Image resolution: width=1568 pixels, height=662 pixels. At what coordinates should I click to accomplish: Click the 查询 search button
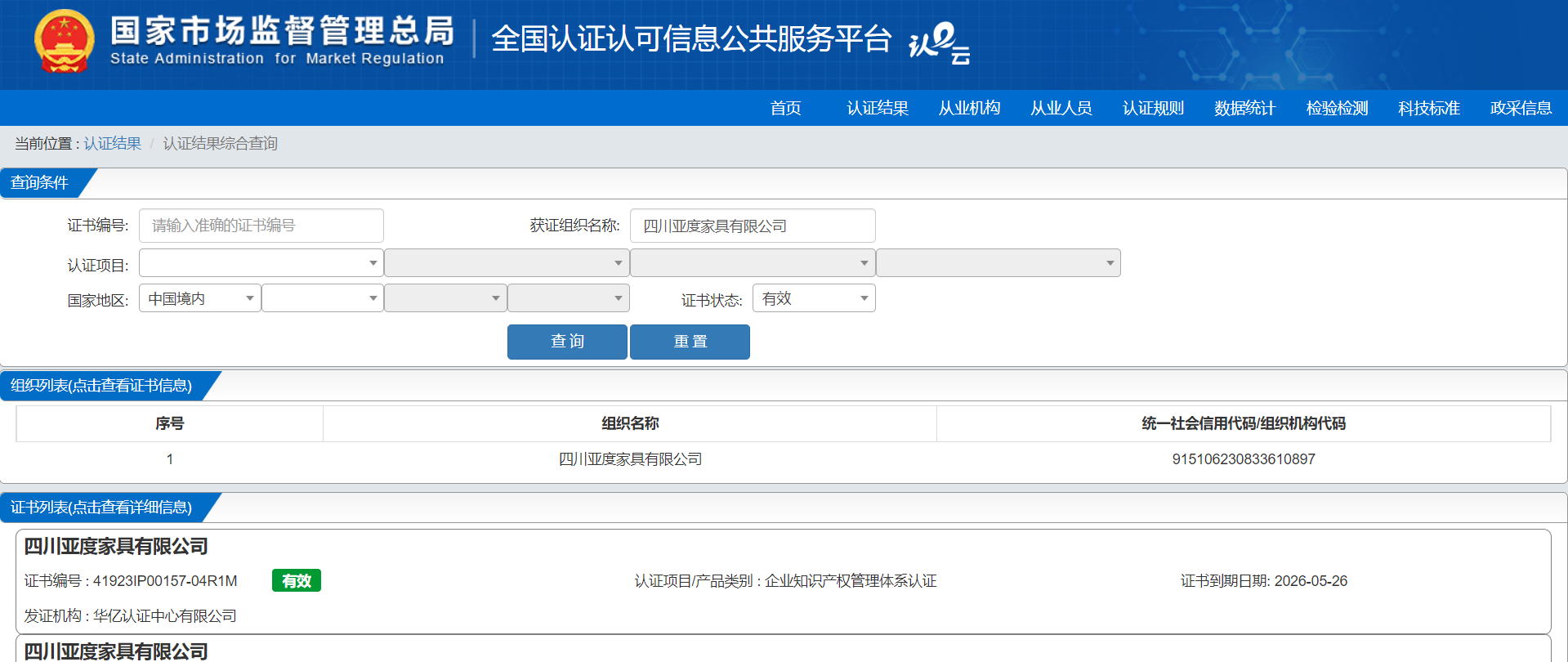tap(567, 342)
